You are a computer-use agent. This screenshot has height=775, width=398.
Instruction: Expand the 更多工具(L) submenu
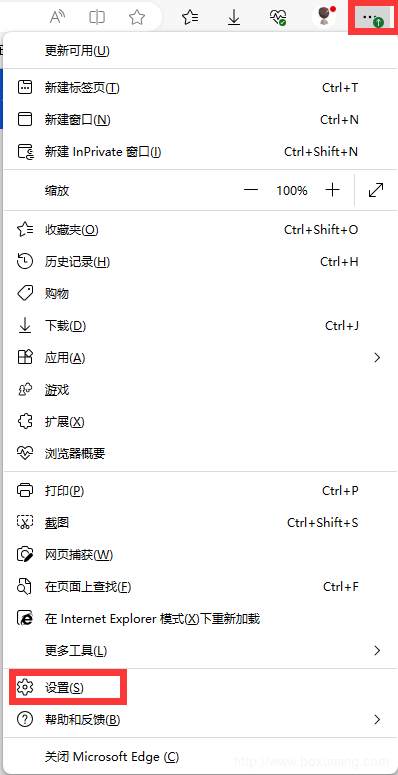[x=199, y=650]
